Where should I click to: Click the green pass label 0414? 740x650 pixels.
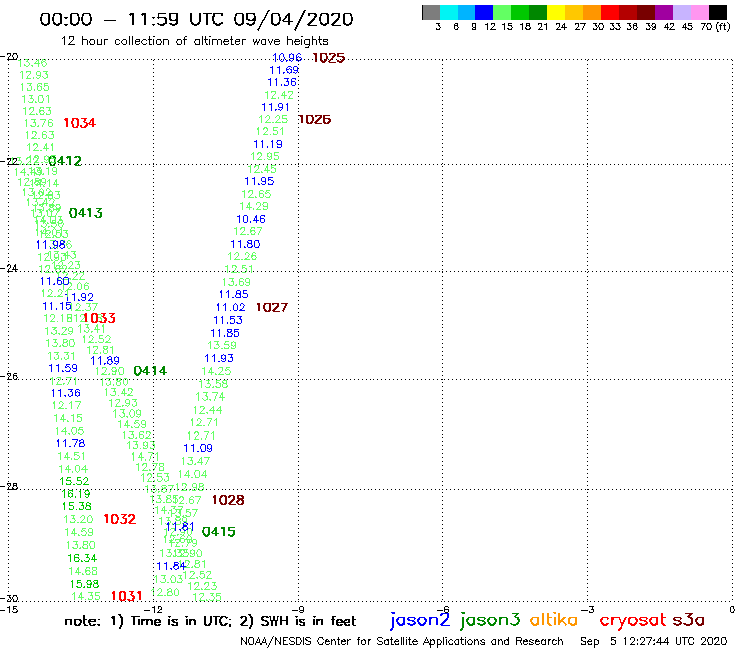click(150, 371)
